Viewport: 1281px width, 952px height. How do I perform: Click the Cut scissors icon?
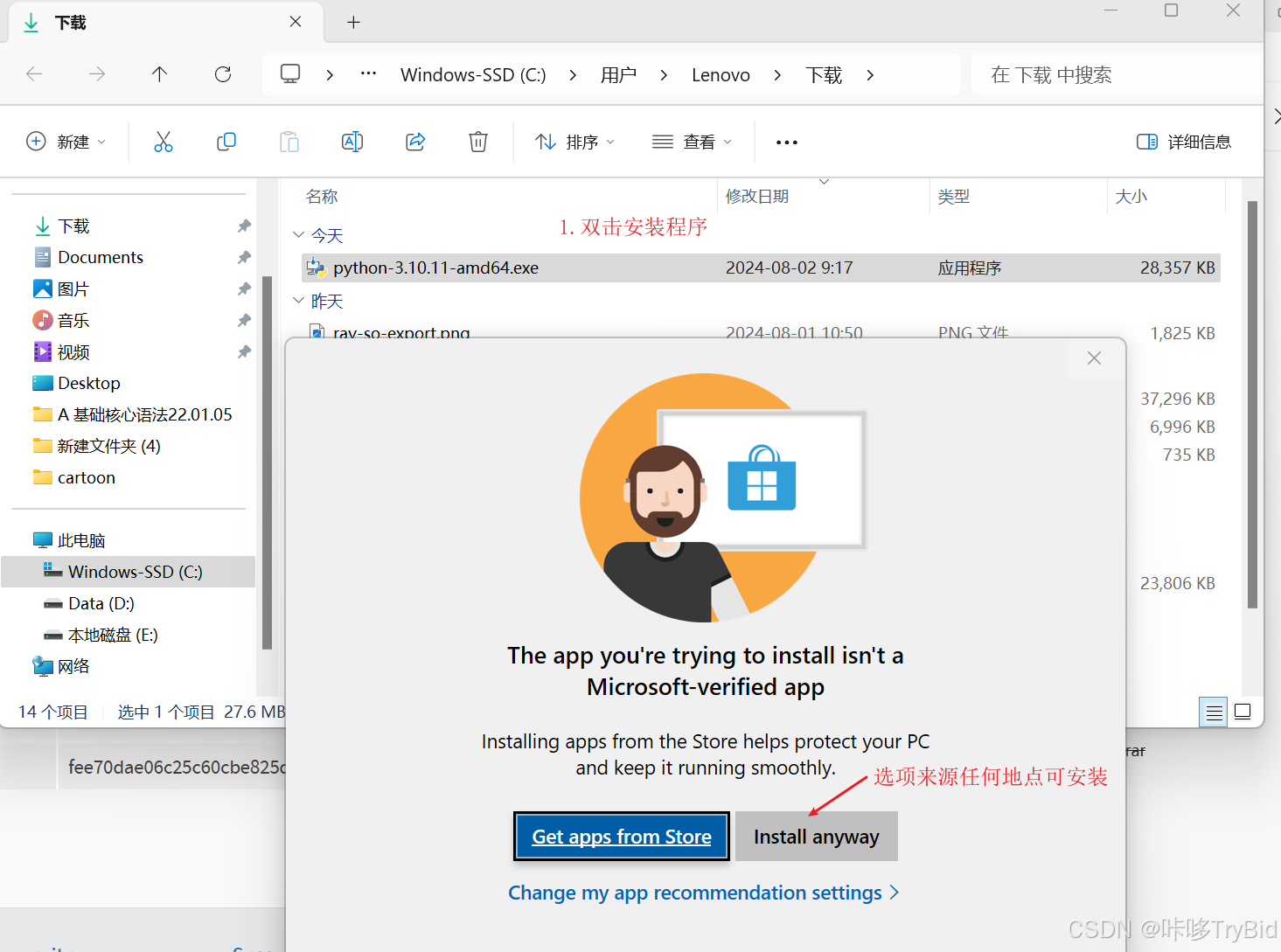point(164,142)
